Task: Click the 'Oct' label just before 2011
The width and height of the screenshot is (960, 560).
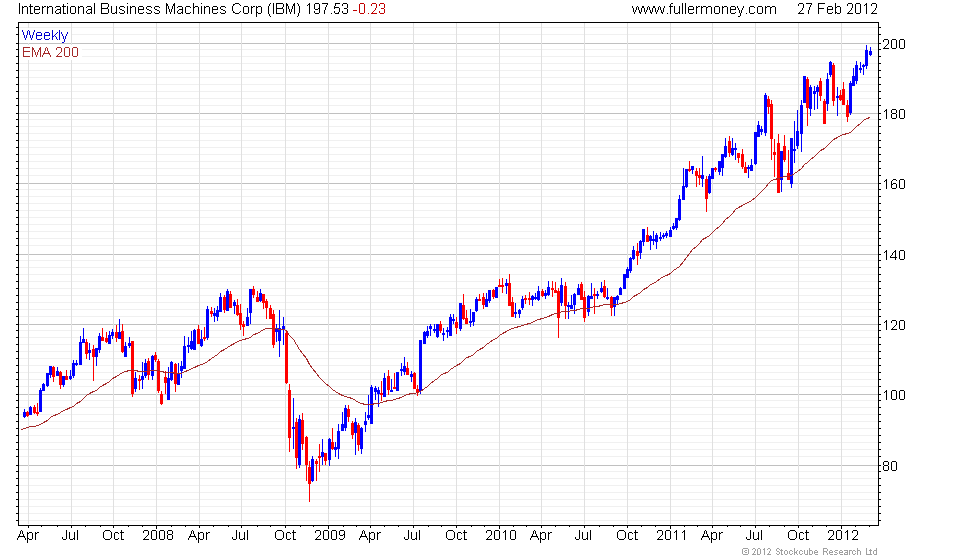Action: pyautogui.click(x=627, y=536)
